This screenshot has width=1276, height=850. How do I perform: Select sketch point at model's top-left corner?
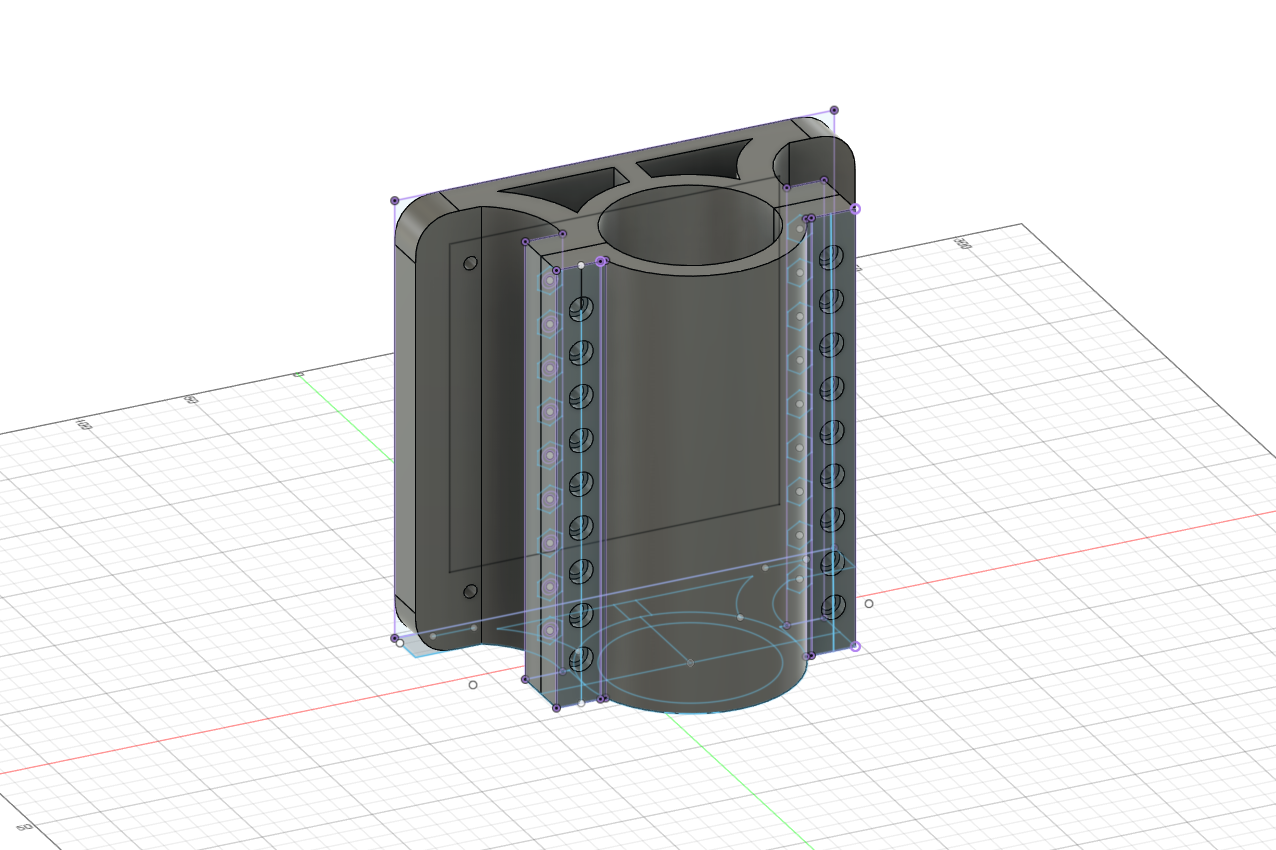pos(394,201)
